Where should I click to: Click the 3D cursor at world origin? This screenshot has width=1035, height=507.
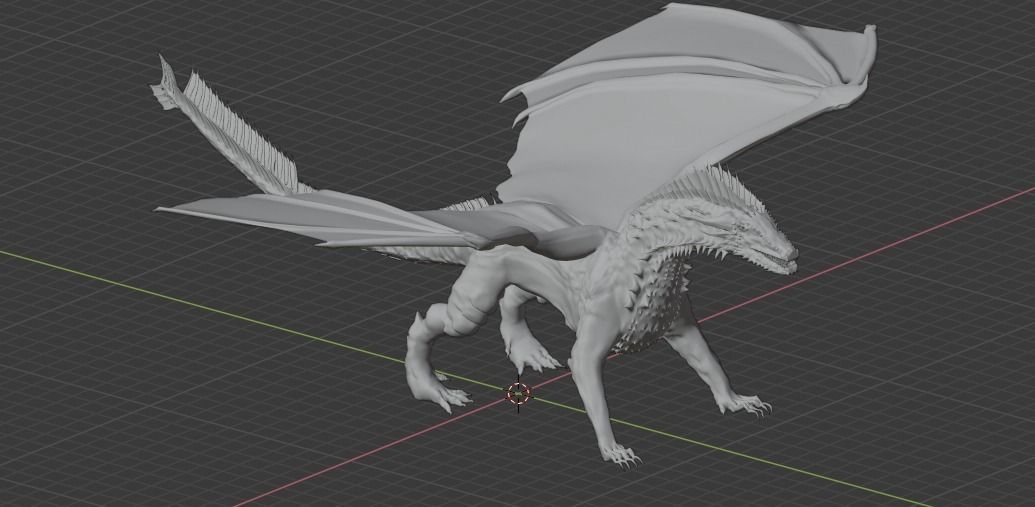[518, 393]
